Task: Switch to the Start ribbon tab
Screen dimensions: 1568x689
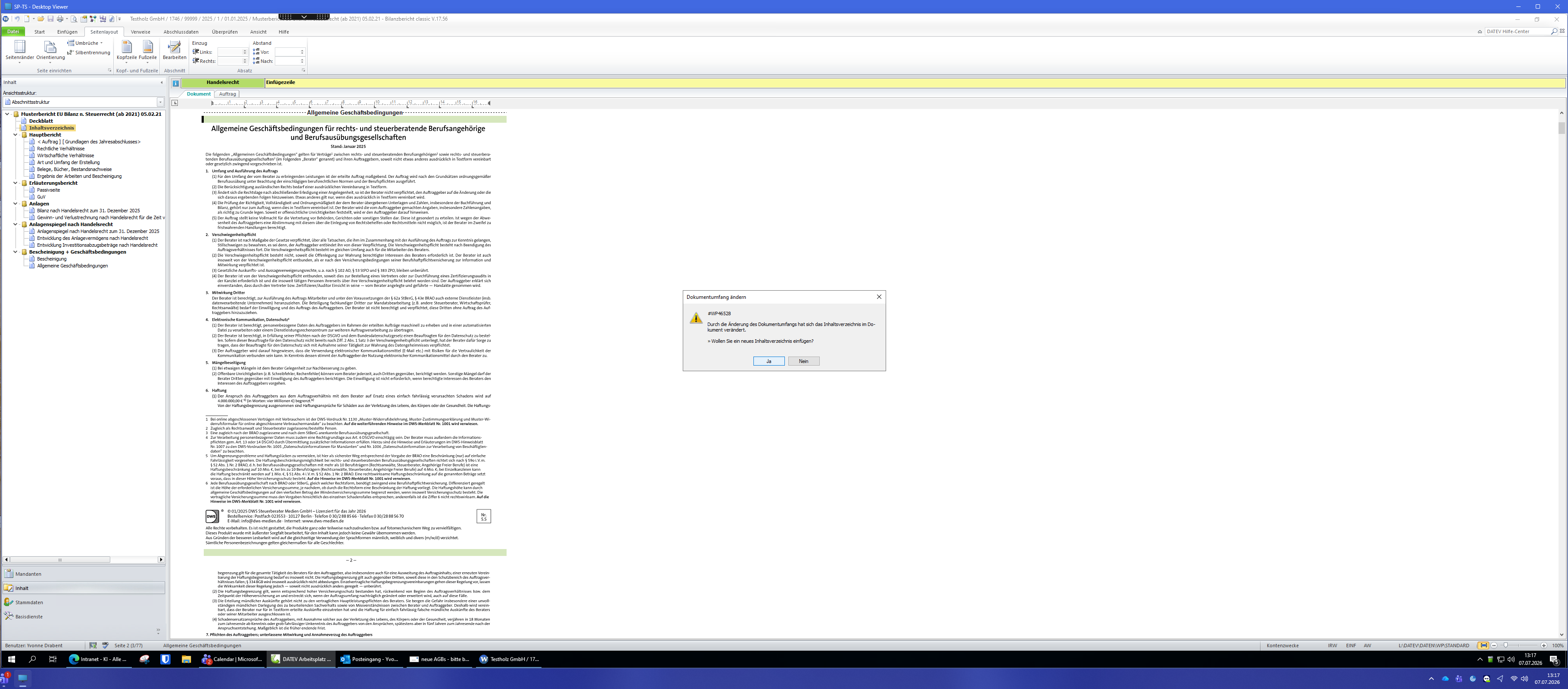Action: click(x=40, y=31)
